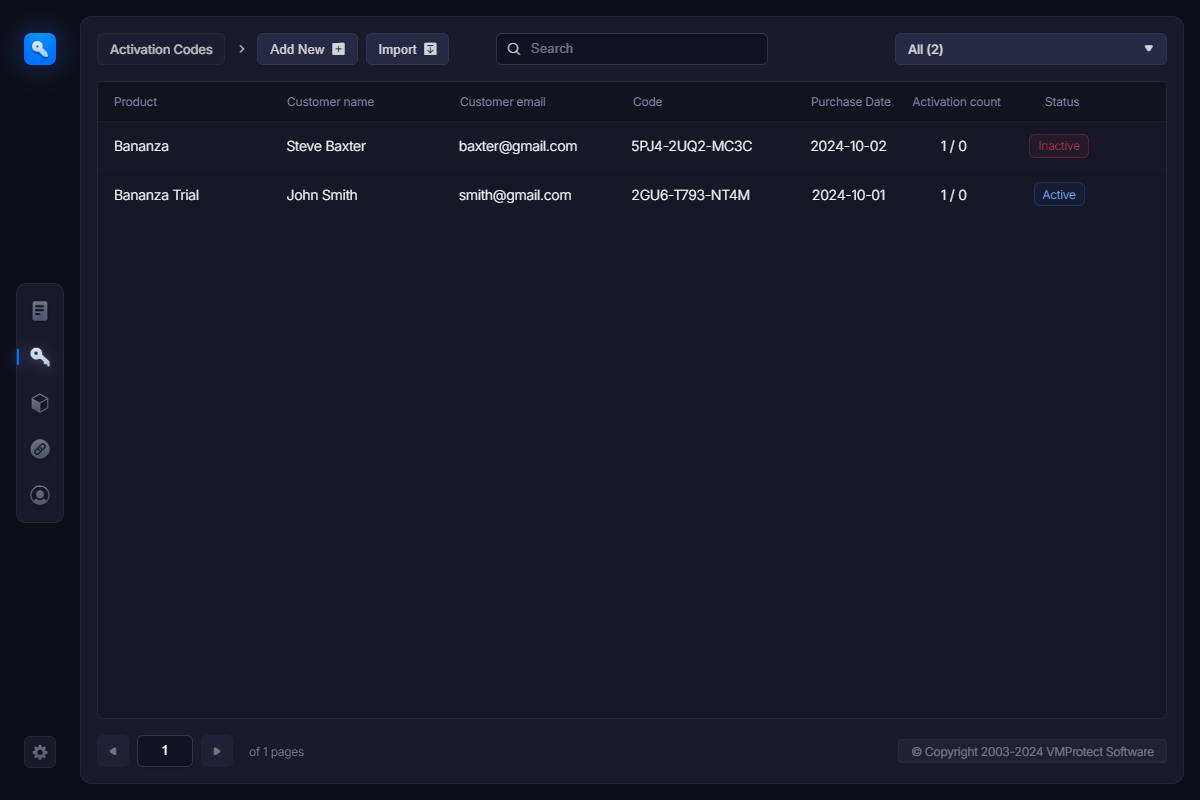Screen dimensions: 1200x800
Task: Click the Activation Codes breadcrumb
Action: [x=161, y=49]
